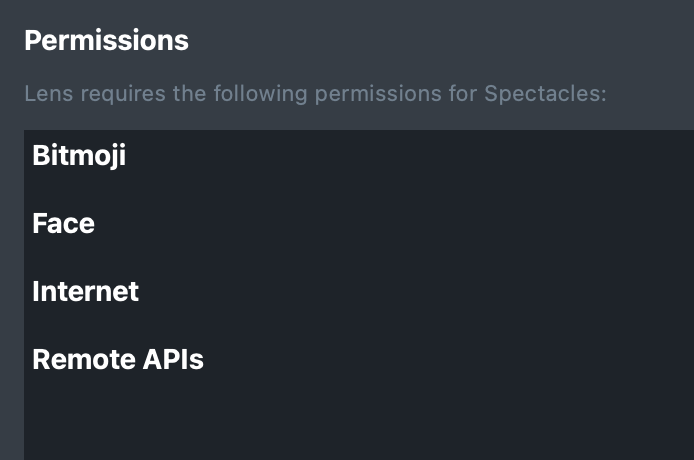
Task: Click the word Spectacles in the description
Action: tap(543, 95)
